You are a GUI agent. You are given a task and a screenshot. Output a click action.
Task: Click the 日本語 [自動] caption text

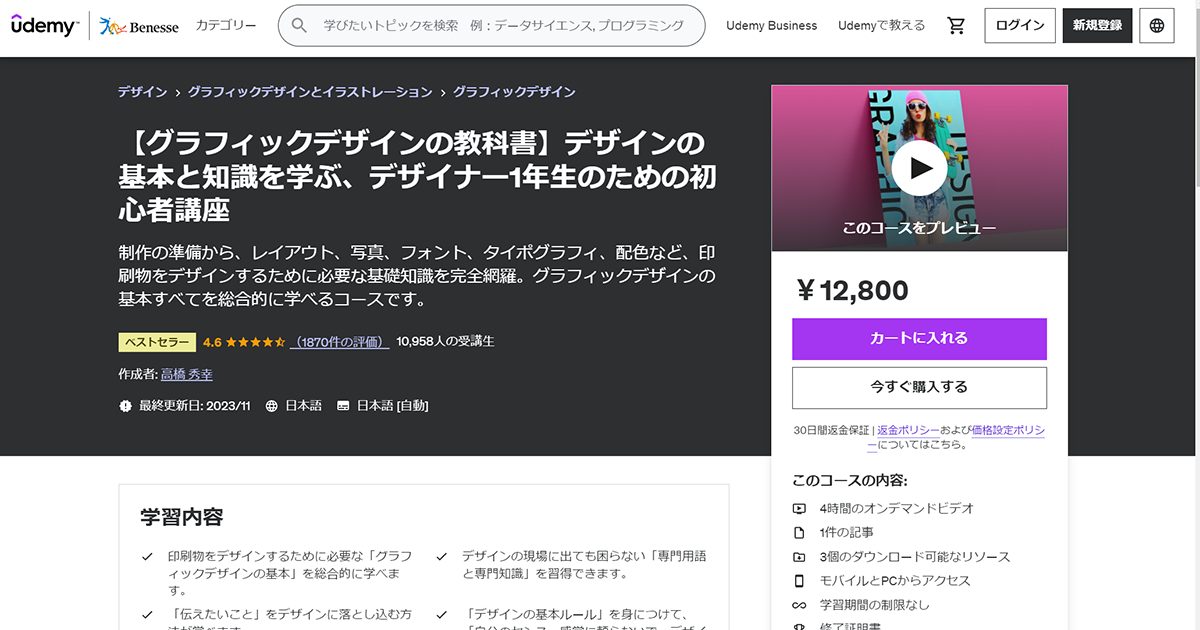coord(392,406)
